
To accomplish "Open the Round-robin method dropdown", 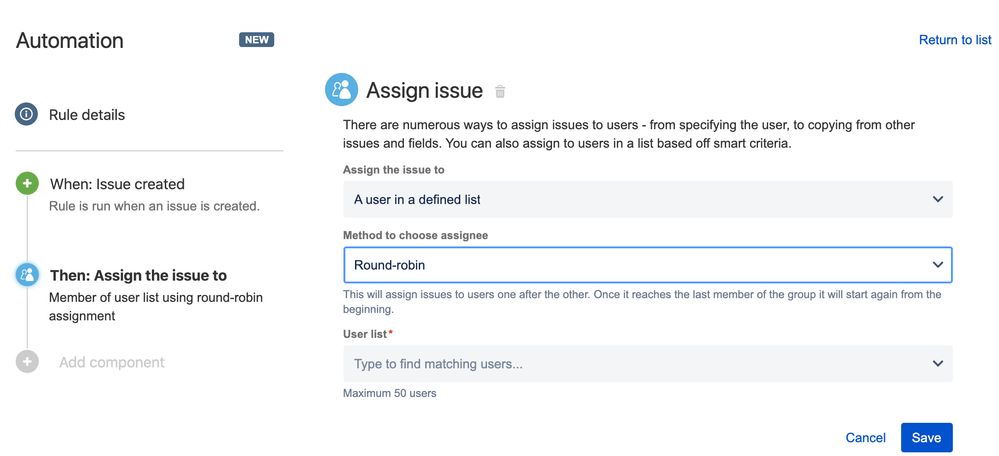I will pos(647,265).
